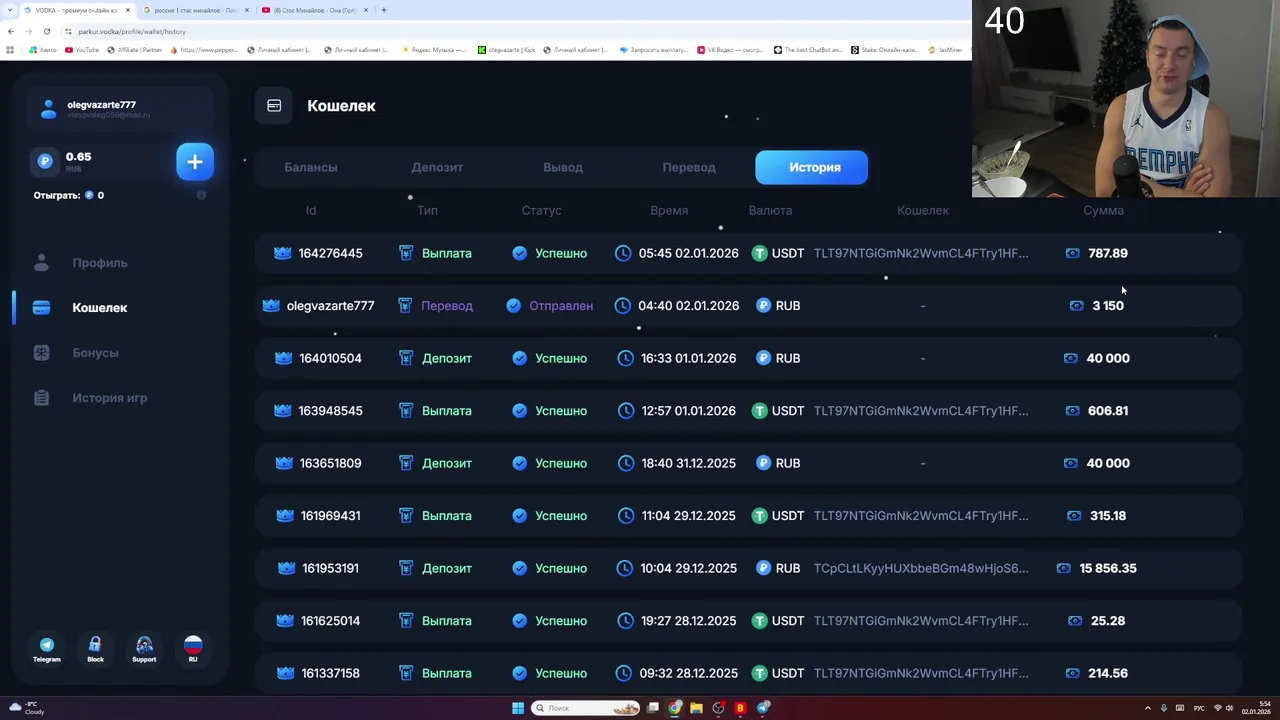The height and width of the screenshot is (720, 1280).
Task: Click ruble coin icon beside 0.65 balance
Action: (x=45, y=161)
